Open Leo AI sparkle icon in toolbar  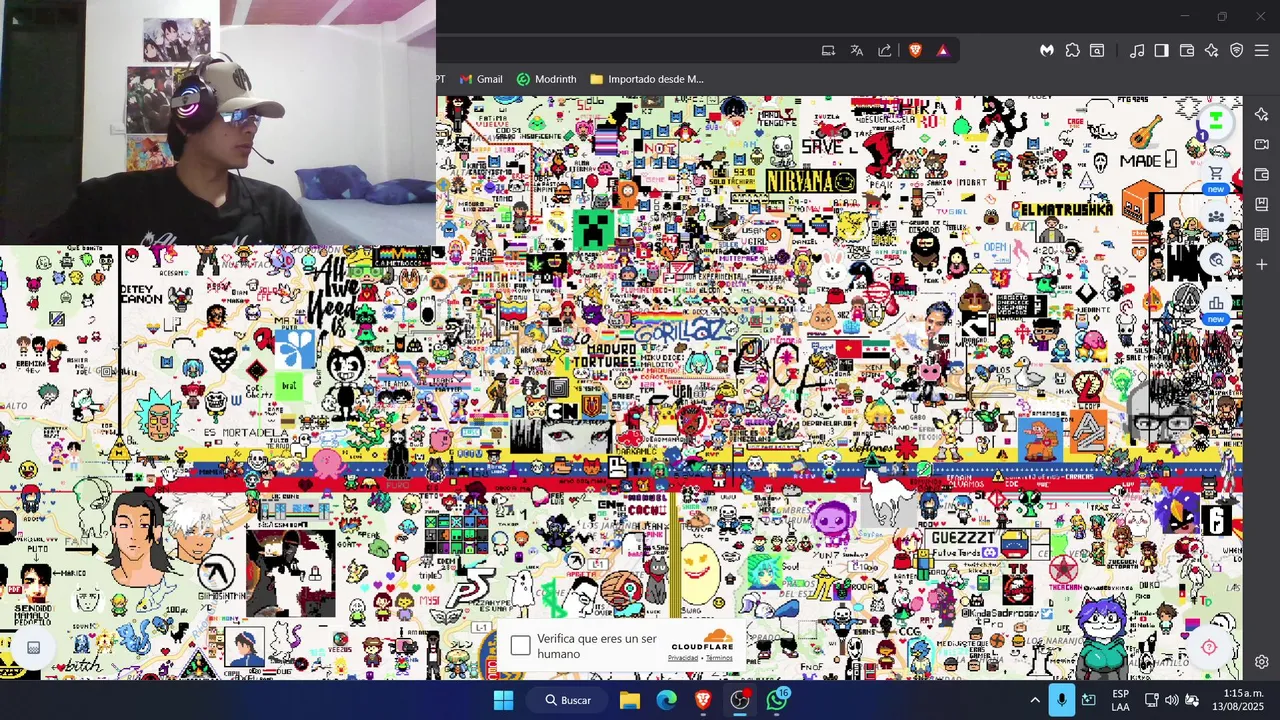point(1212,51)
